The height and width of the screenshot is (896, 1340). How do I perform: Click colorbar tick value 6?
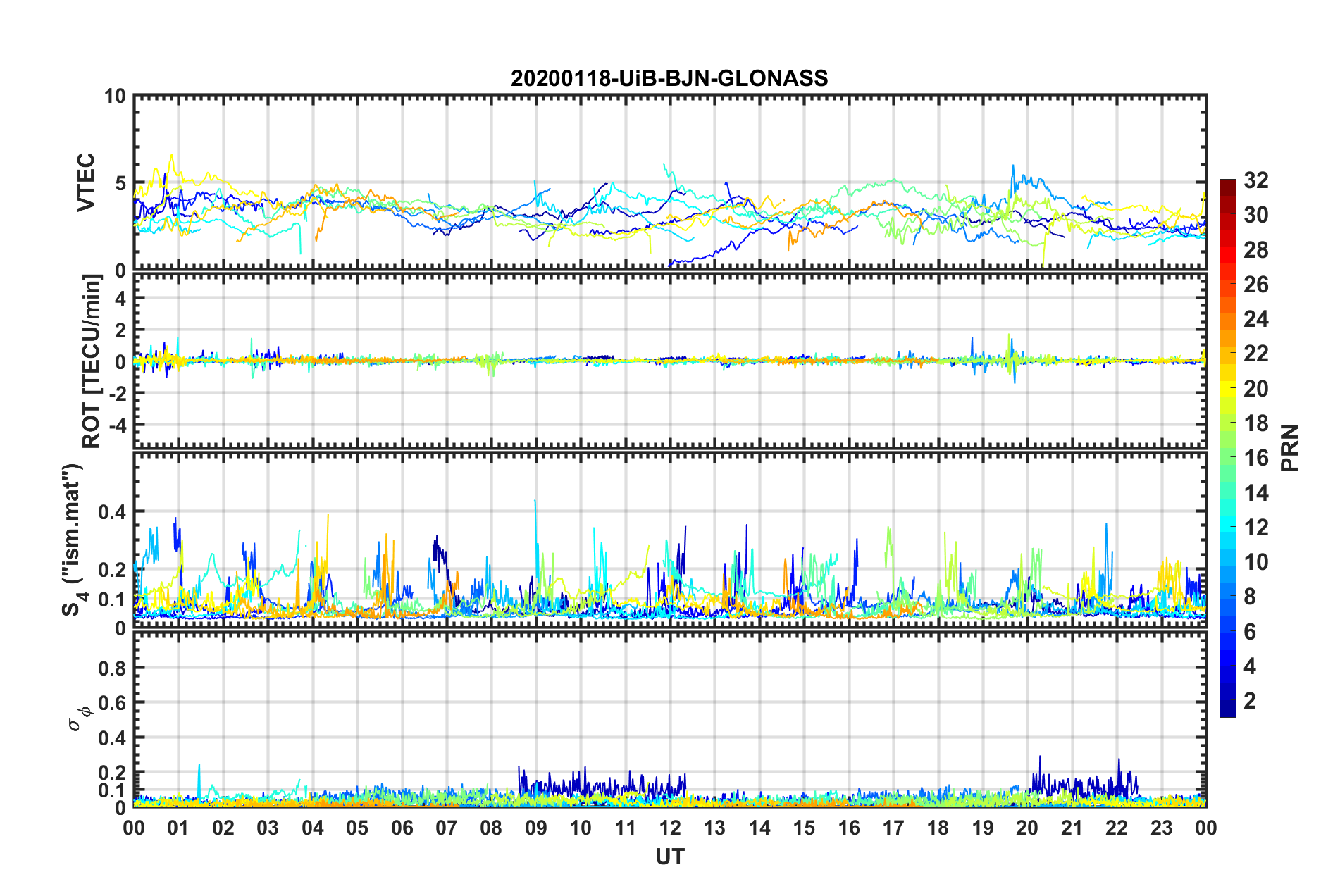tap(1250, 632)
